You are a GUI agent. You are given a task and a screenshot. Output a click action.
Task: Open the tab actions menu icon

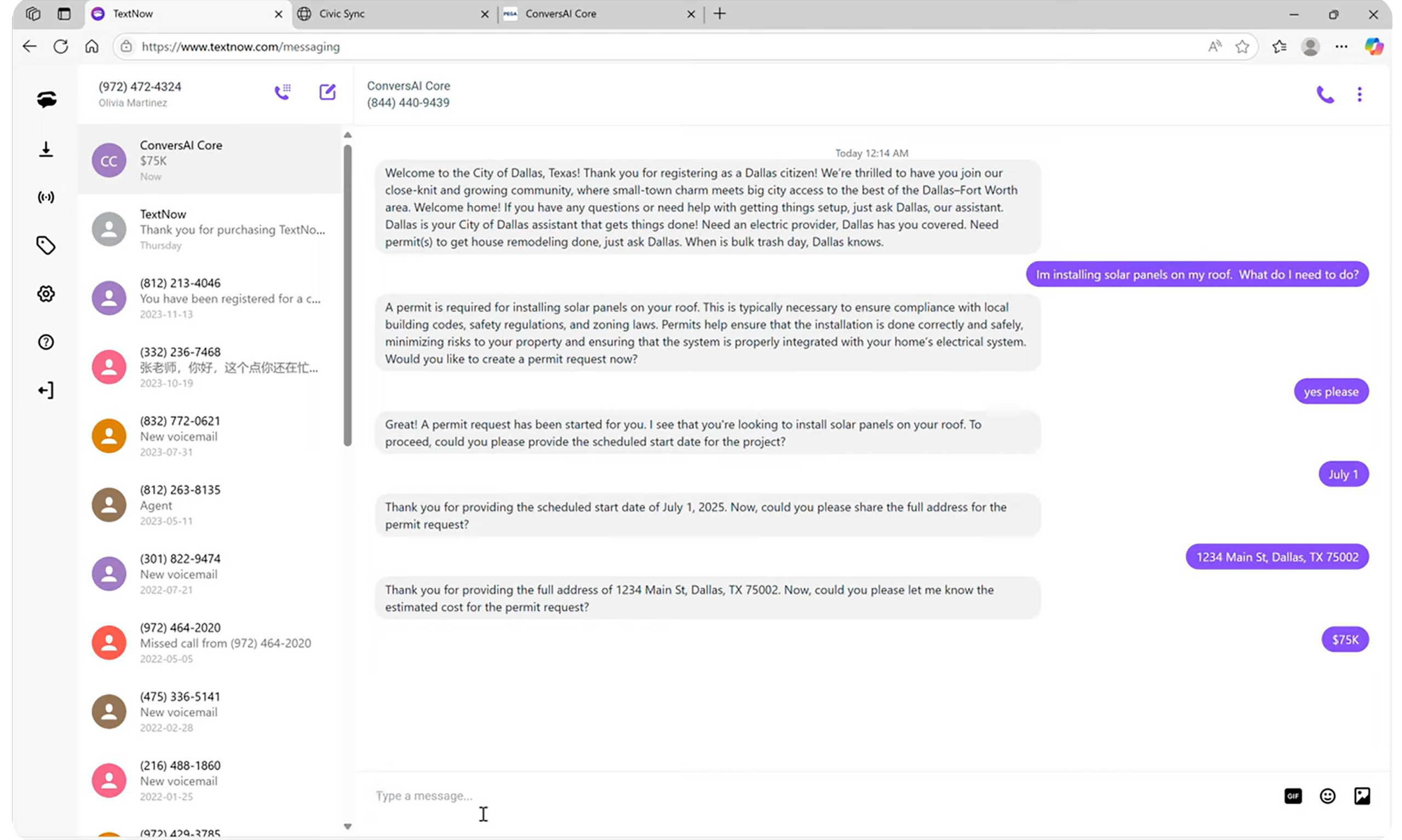coord(64,14)
